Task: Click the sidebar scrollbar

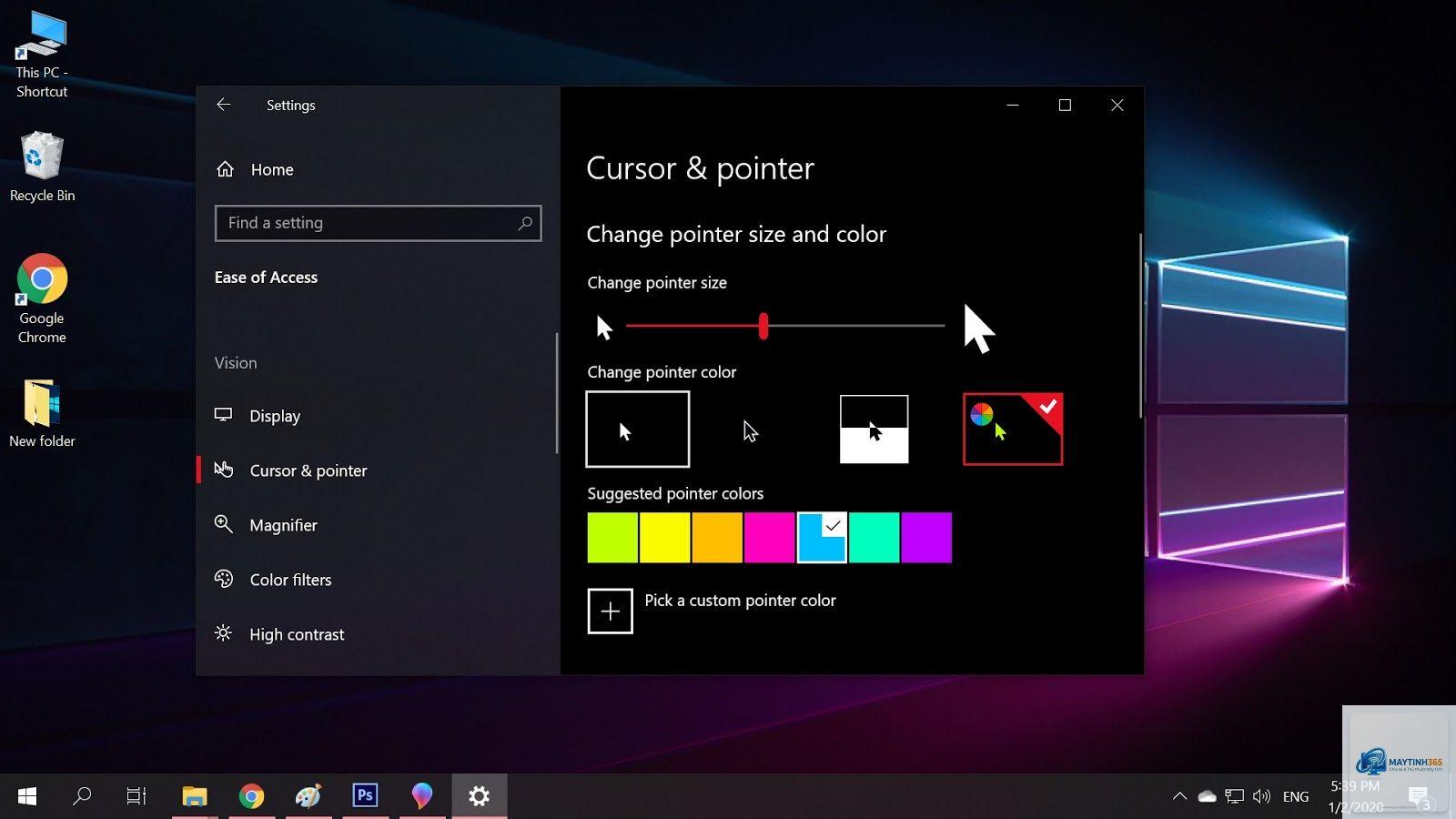Action: [x=557, y=393]
